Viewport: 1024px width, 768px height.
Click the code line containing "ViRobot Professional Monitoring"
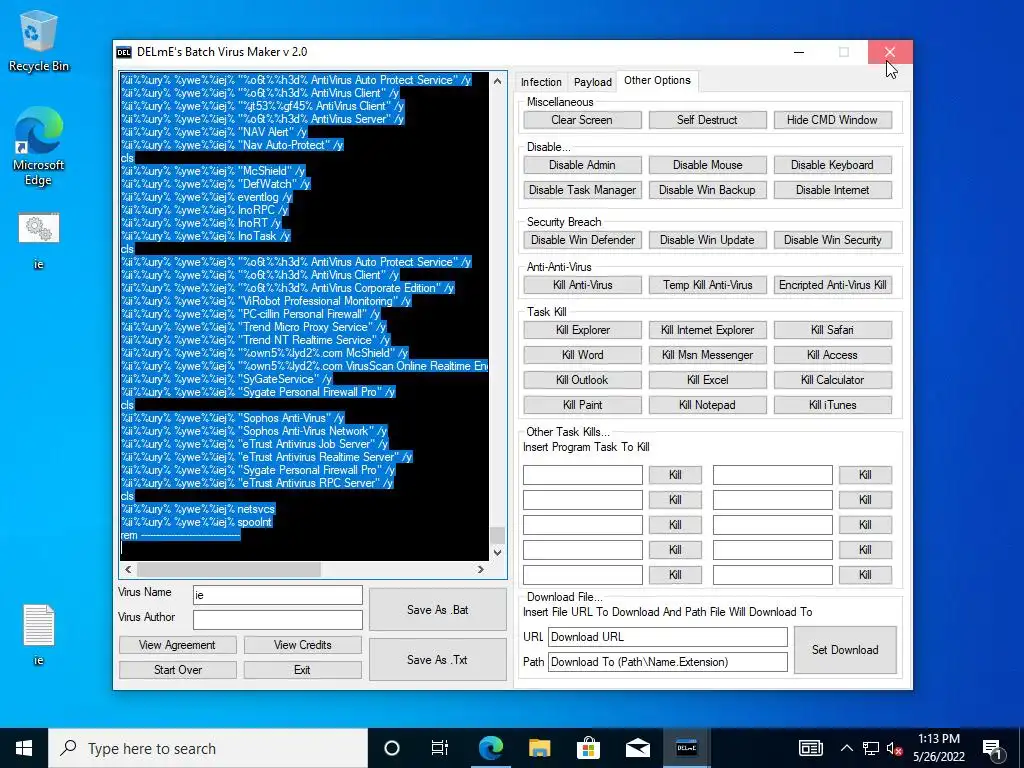[x=266, y=301]
